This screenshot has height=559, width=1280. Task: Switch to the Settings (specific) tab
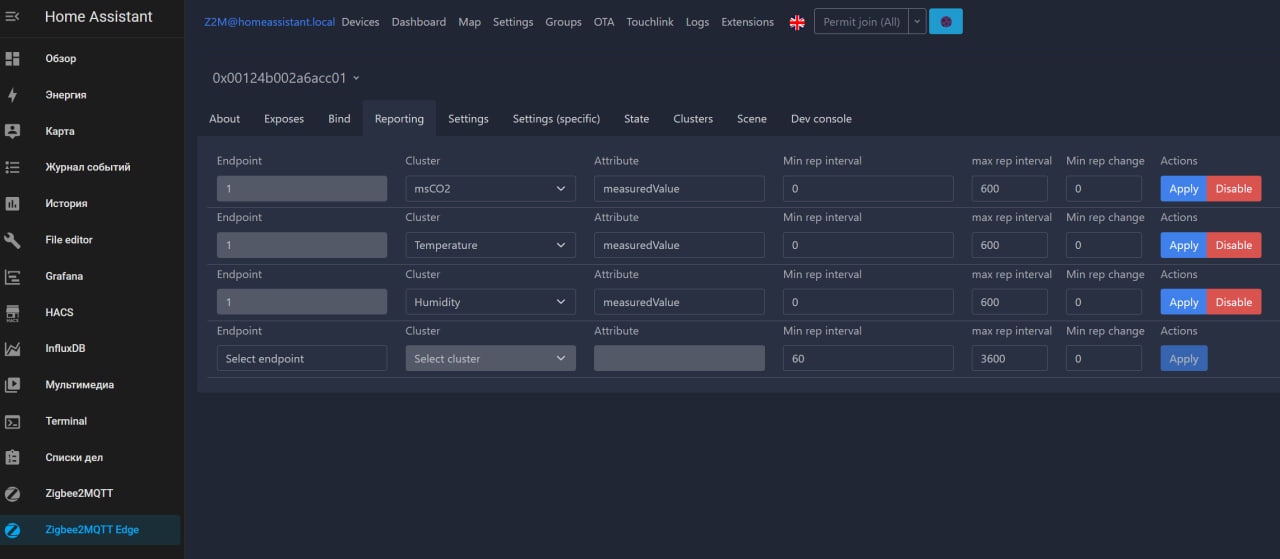pyautogui.click(x=556, y=119)
